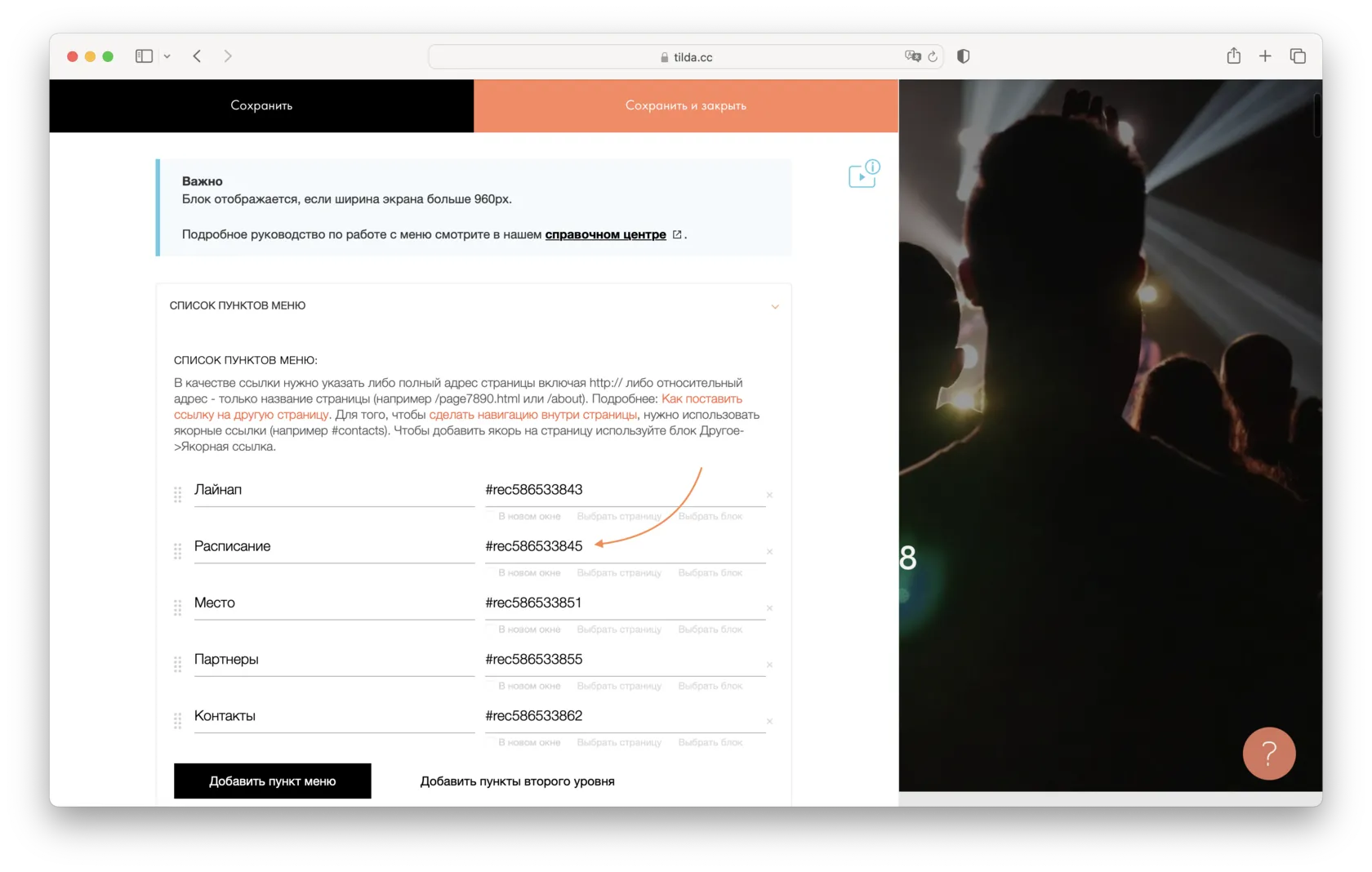Click Выбрать страницу under Партнеры
The image size is (1372, 872).
point(619,686)
